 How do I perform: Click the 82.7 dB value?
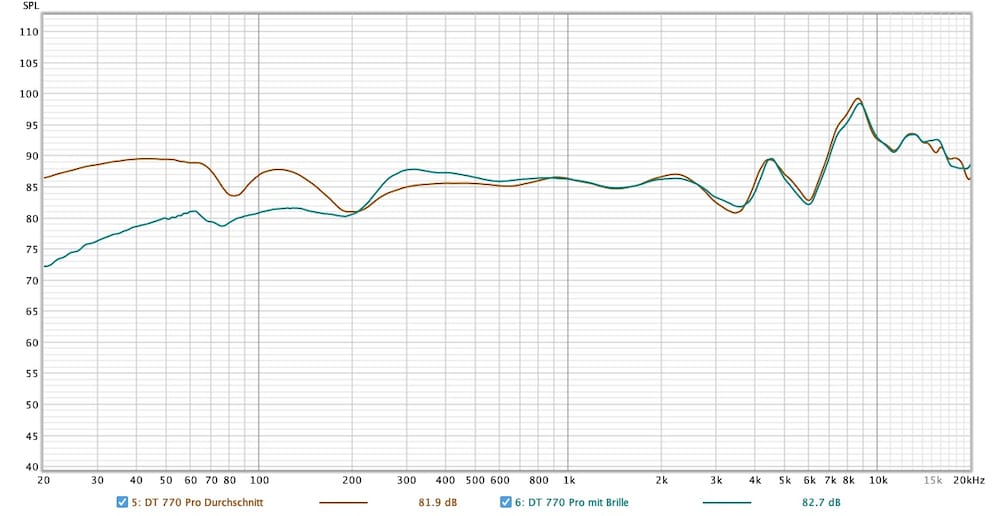click(x=821, y=503)
